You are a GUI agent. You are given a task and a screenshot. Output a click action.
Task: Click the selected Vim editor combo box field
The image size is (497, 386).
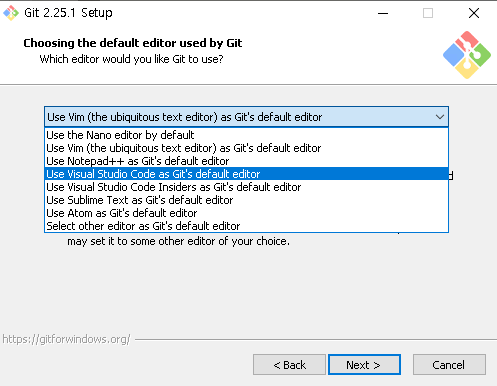[246, 117]
